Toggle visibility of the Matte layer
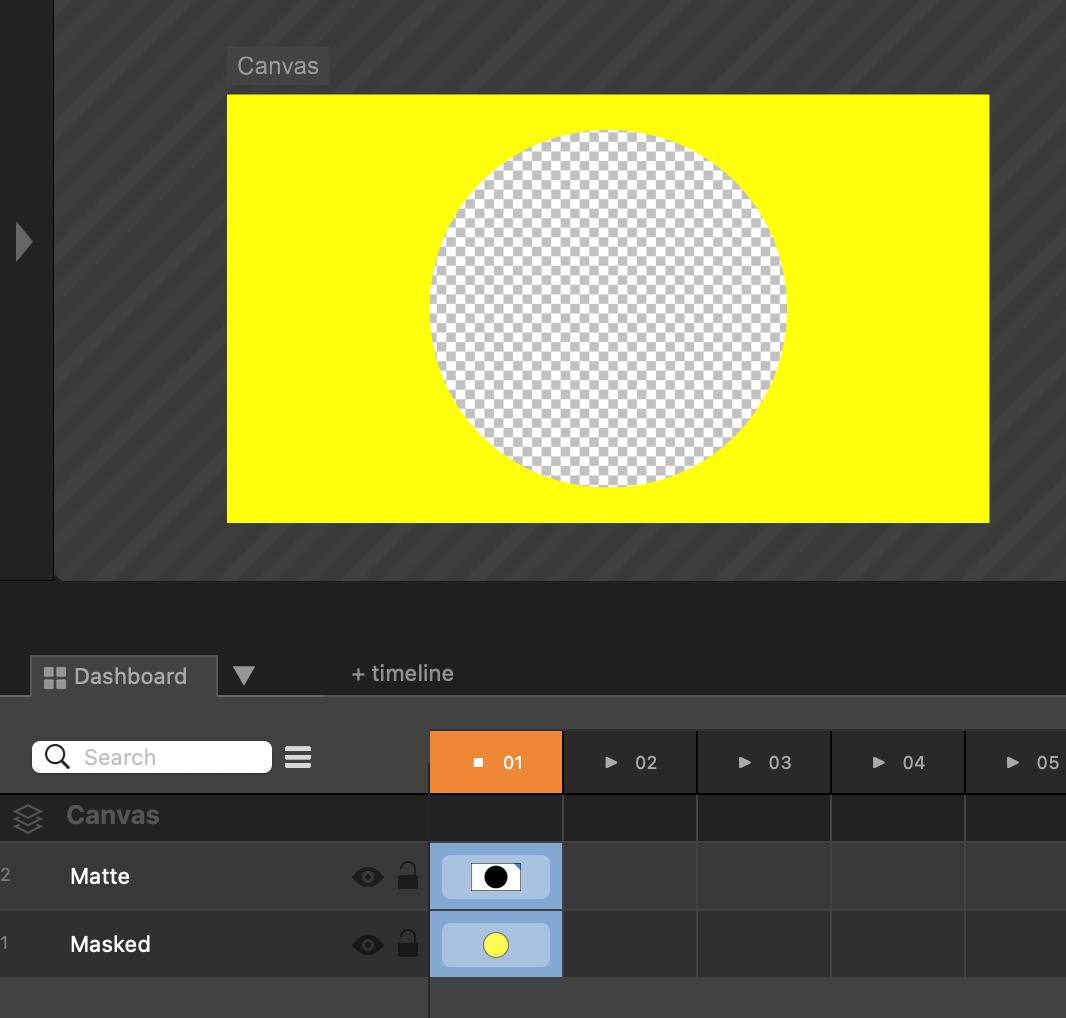Viewport: 1066px width, 1018px height. 367,877
